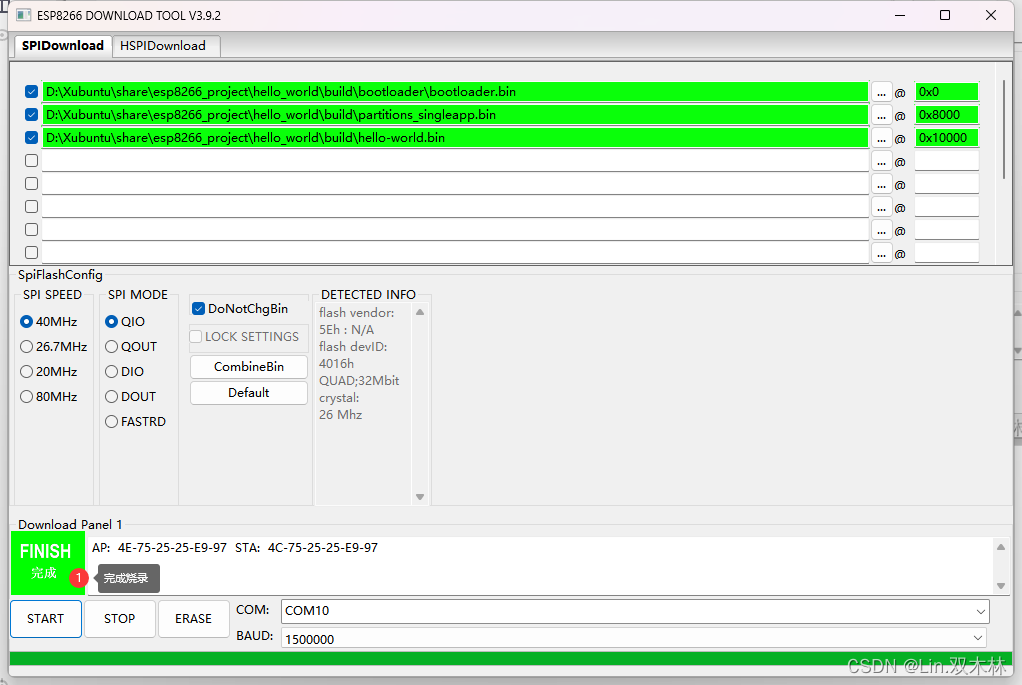Screen dimensions: 1022x685
Task: Select the SPIDownload tab
Action: (61, 46)
